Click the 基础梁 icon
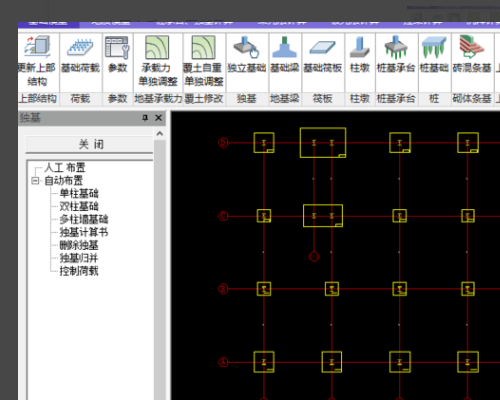Screen dimensions: 500x400 point(284,47)
